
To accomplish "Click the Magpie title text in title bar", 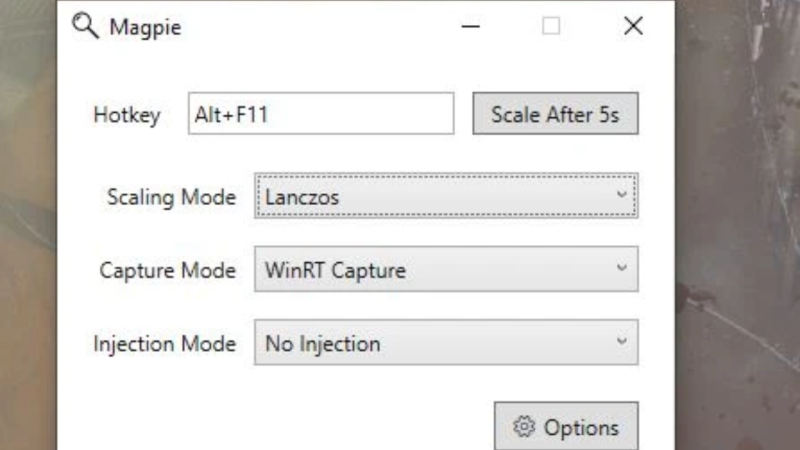I will pos(145,28).
